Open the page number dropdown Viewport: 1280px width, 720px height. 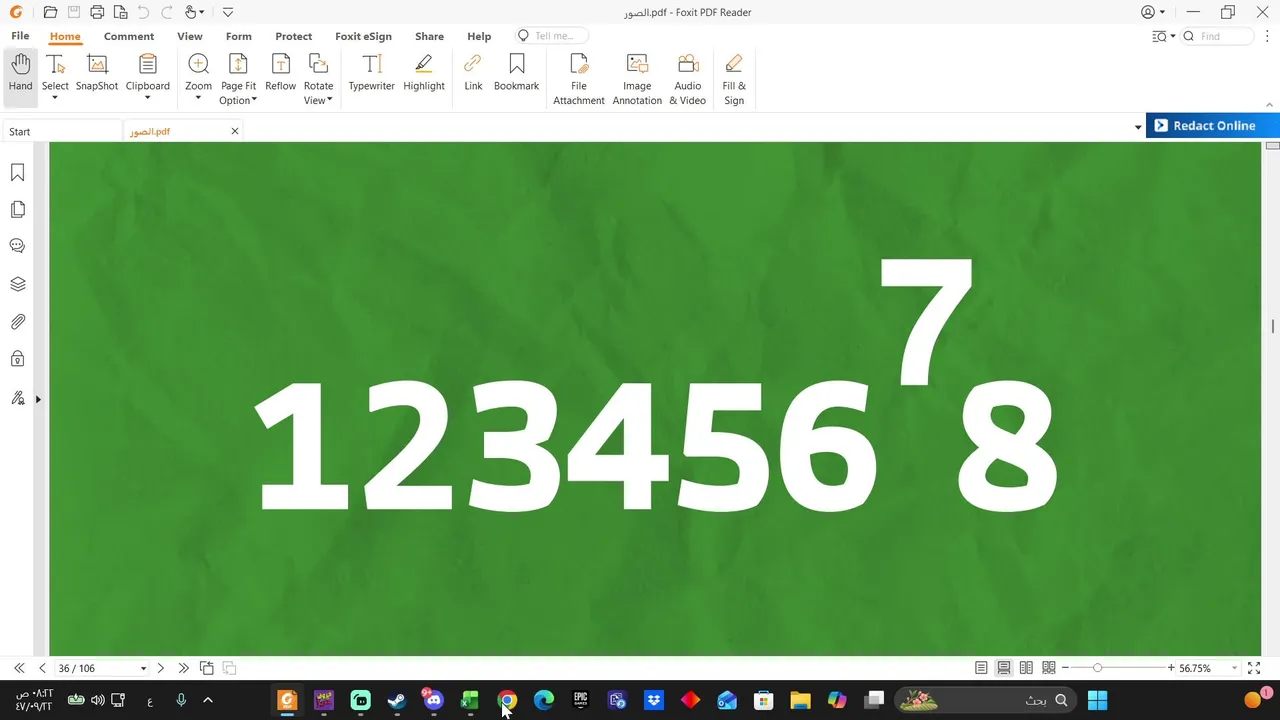click(x=143, y=668)
